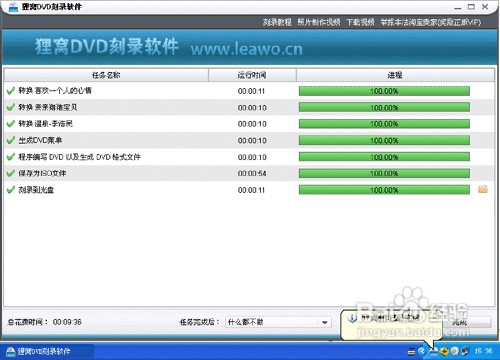
Task: Click the notification balloon message text
Action: coord(391,318)
